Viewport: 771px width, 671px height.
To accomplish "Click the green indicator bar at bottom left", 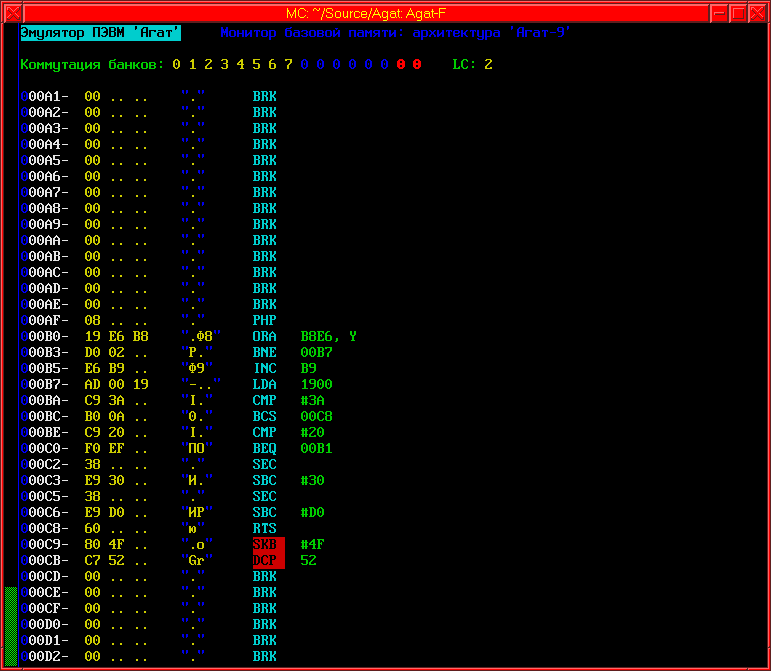I will pos(11,626).
